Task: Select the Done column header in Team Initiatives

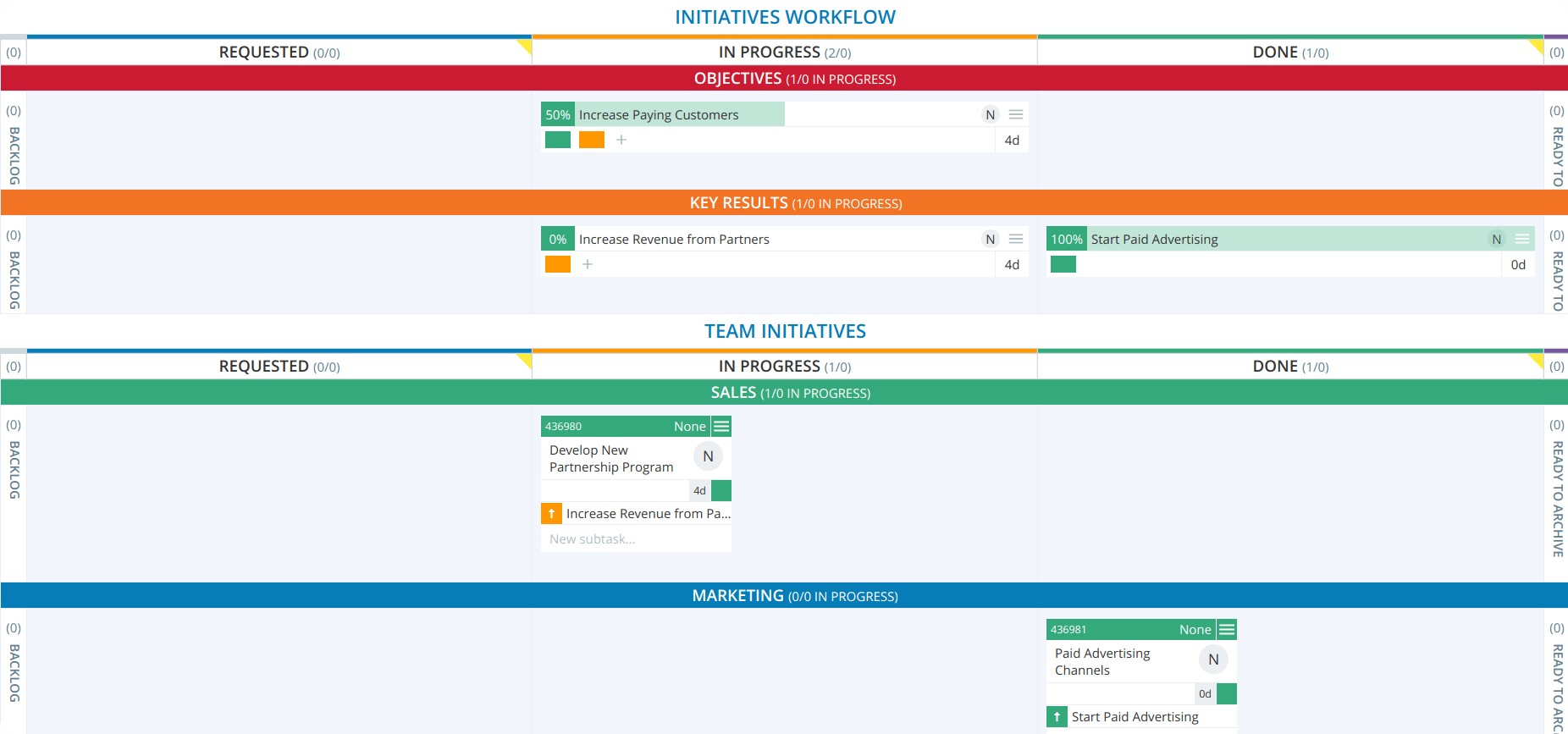Action: coord(1289,367)
